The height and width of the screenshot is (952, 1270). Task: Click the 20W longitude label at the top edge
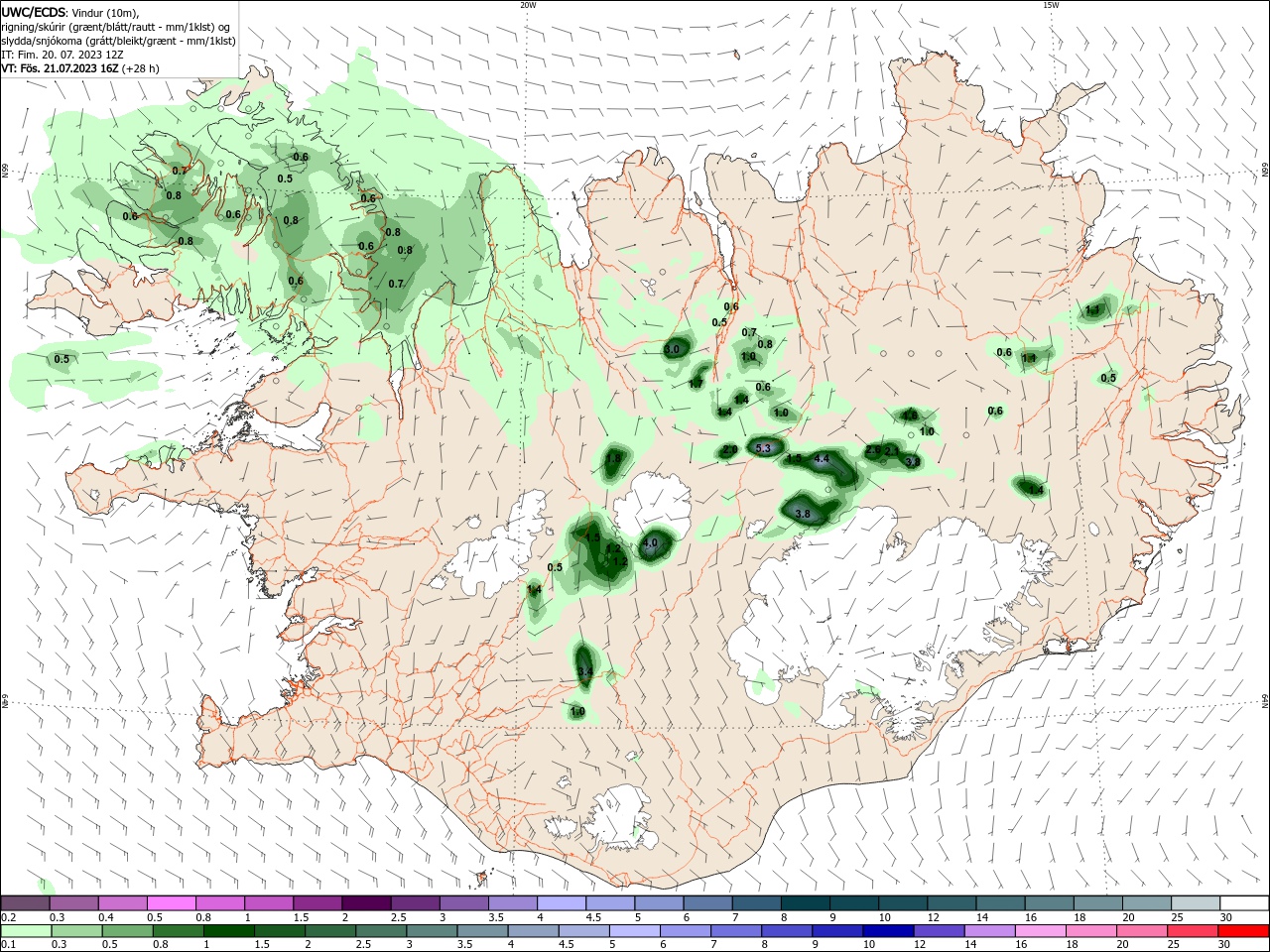tap(528, 5)
